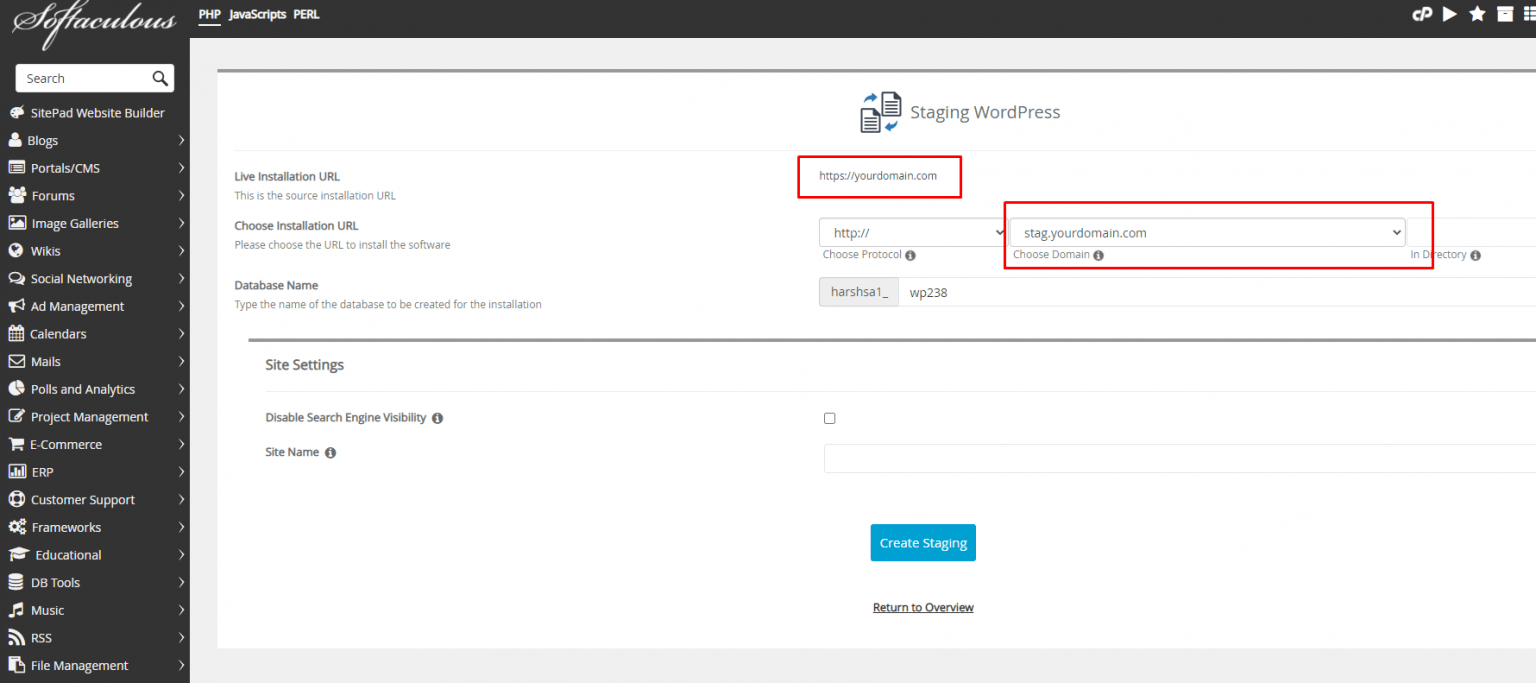1536x683 pixels.
Task: Click the installations box icon top right
Action: coord(1505,14)
